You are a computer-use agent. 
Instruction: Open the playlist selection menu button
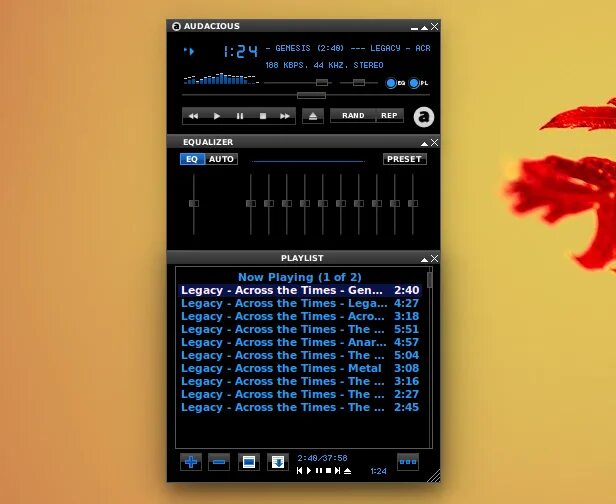pos(249,462)
